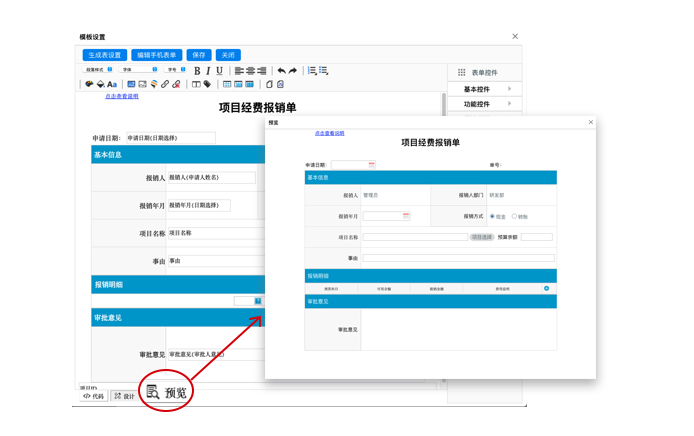Click the undo arrow icon
Viewport: 694px width, 436px height.
click(x=281, y=71)
